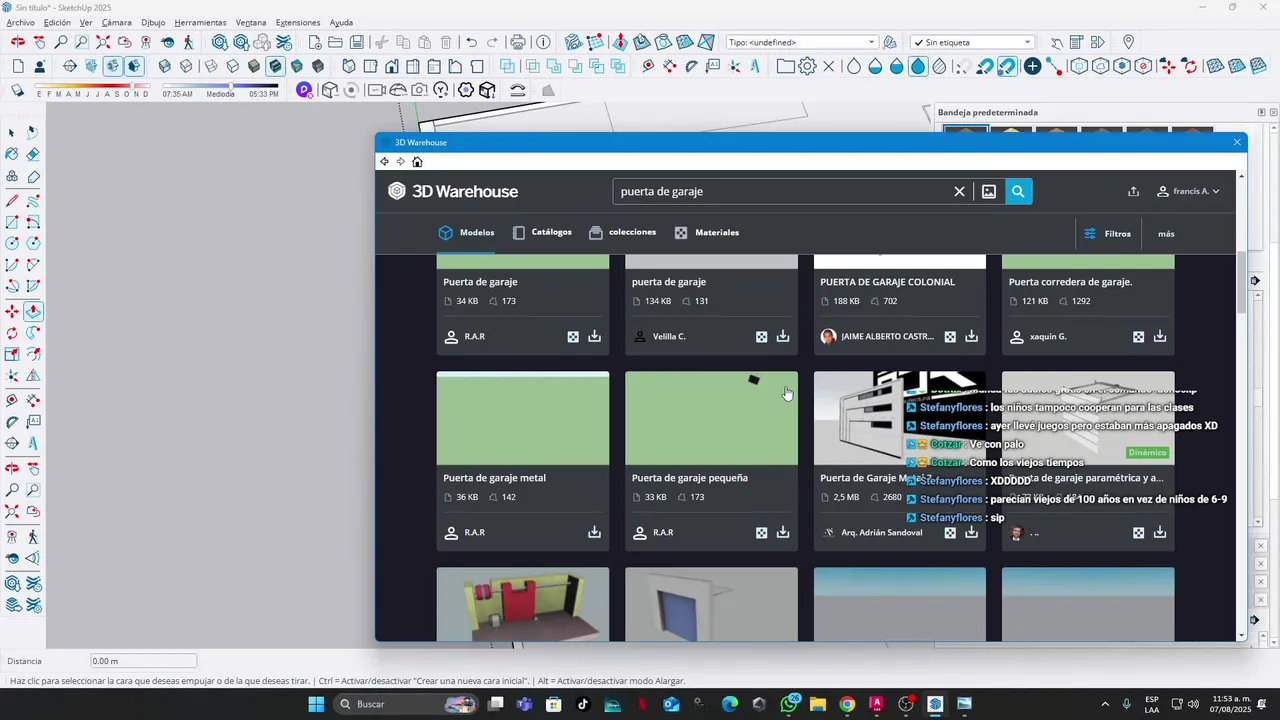Toggle the first highlighted view-style icon
This screenshot has width=1280, height=720.
(113, 66)
